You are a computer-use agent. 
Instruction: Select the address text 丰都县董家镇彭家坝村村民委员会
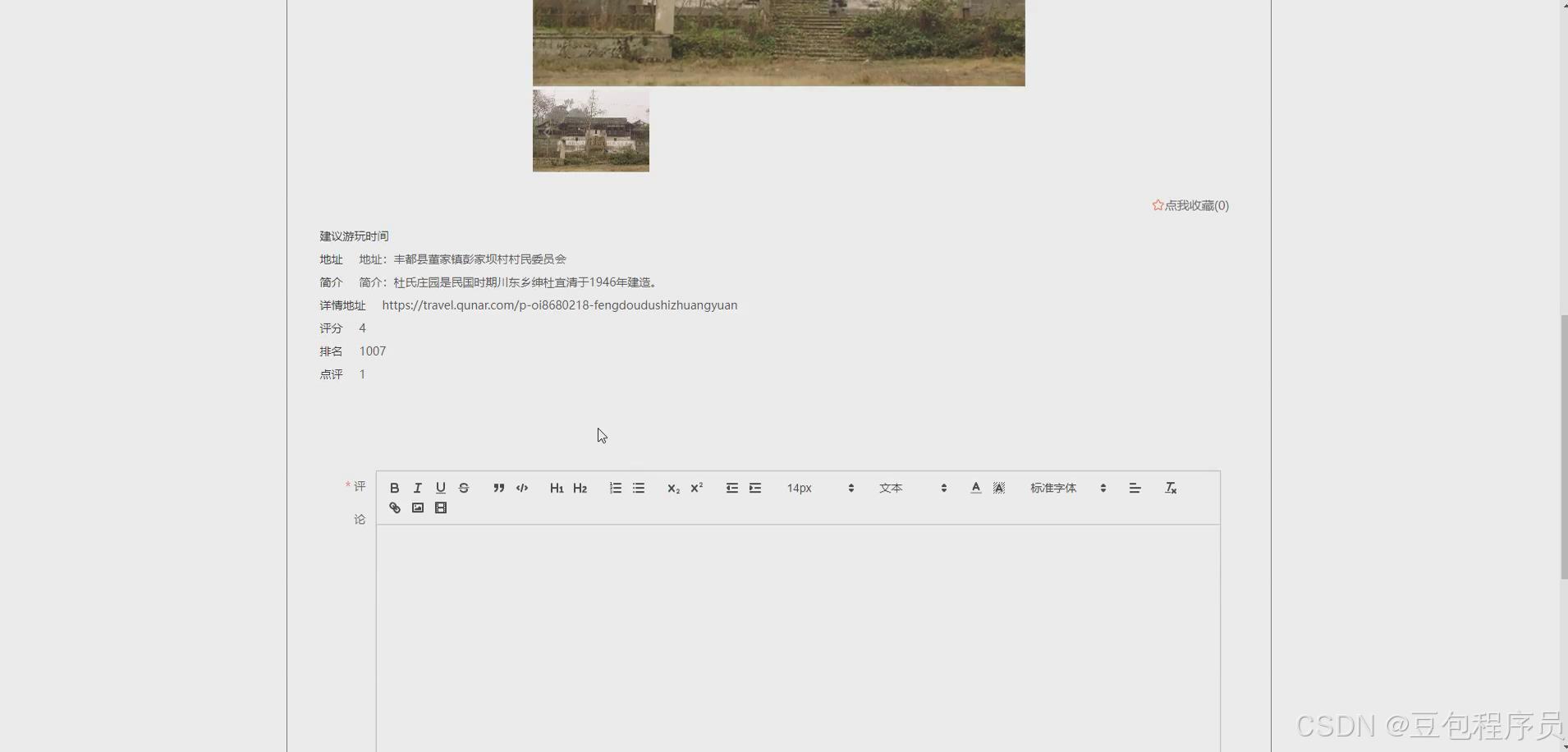tap(479, 259)
